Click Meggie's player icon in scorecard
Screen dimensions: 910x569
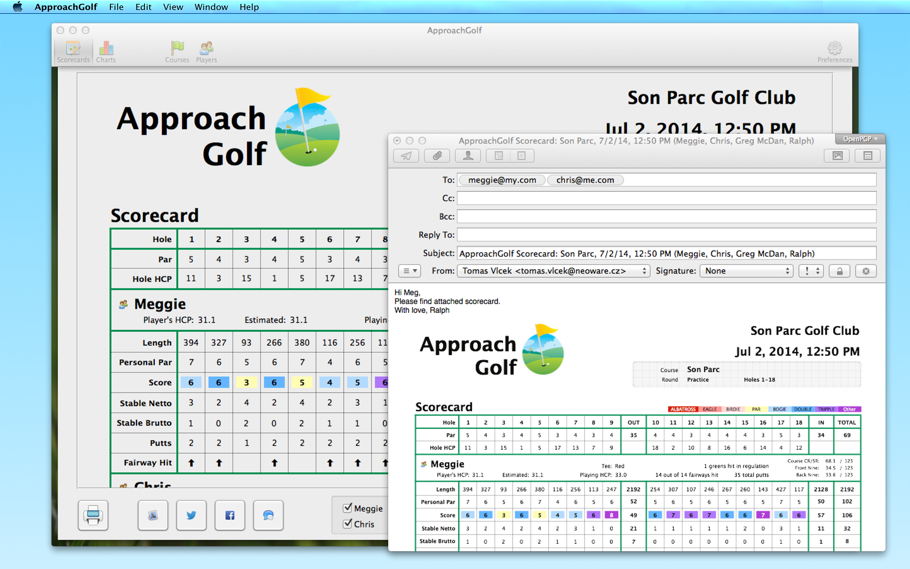pyautogui.click(x=124, y=304)
